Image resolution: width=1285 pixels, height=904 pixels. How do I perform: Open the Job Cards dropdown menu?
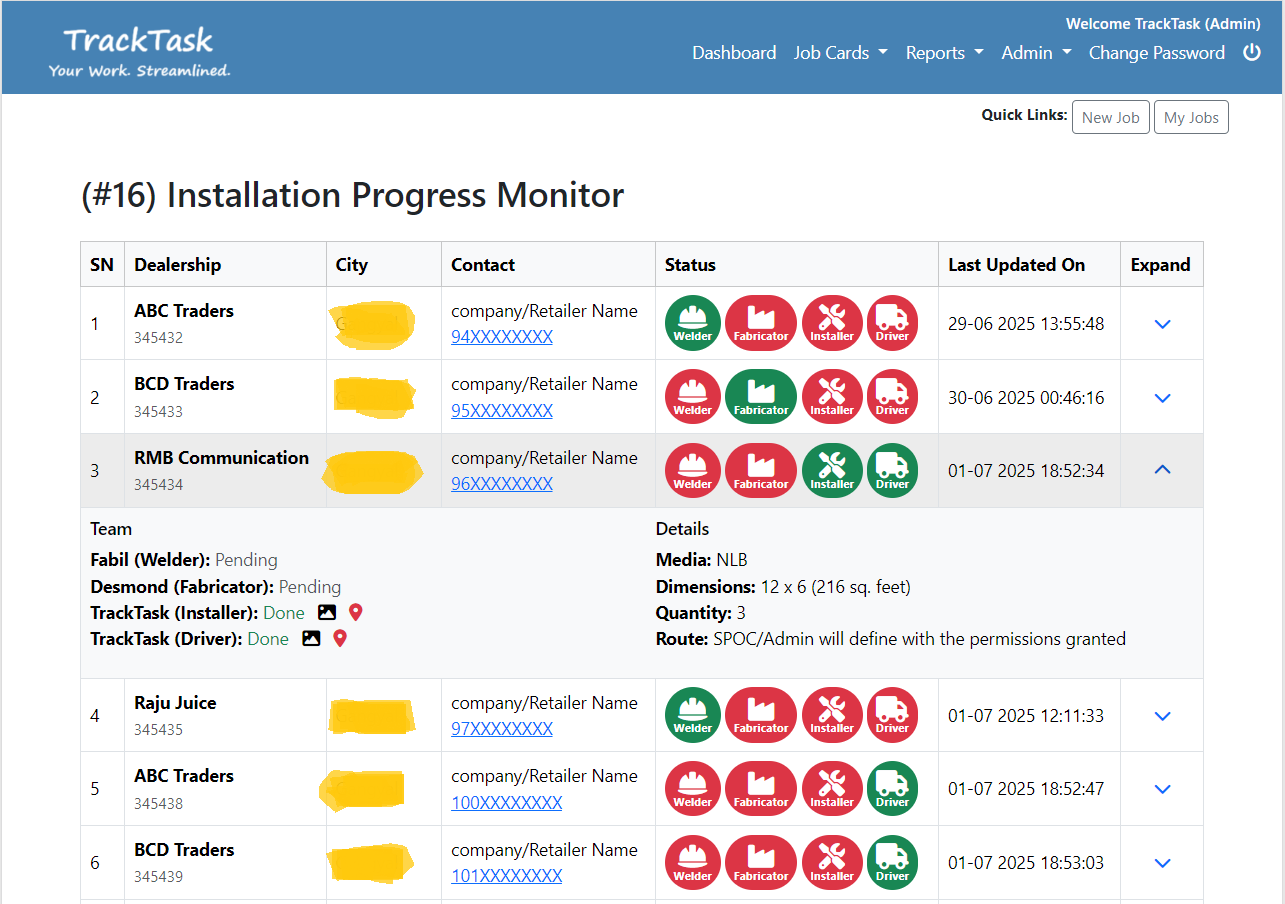(x=840, y=53)
